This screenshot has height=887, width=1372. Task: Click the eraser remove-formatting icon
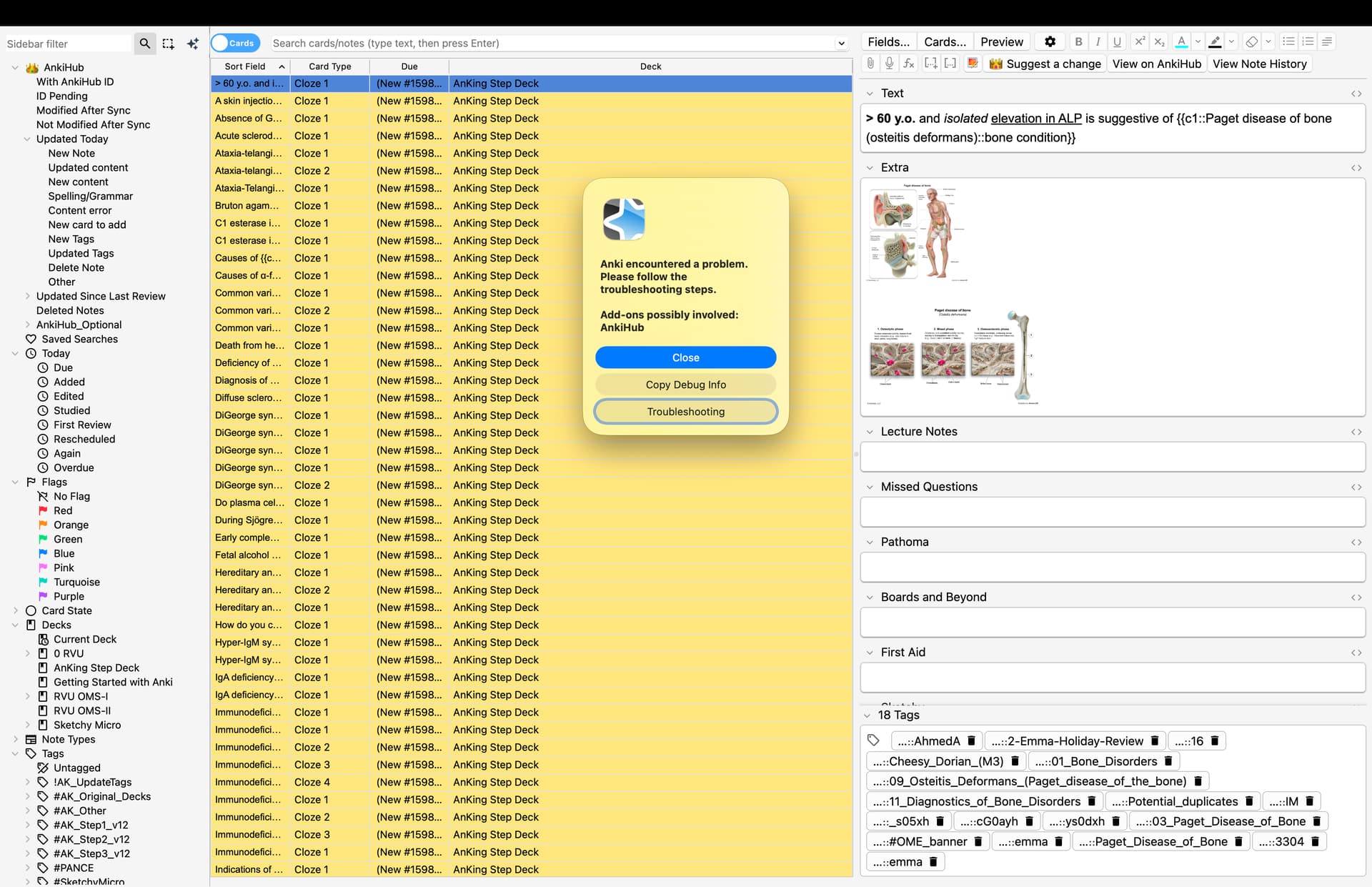[x=1252, y=42]
